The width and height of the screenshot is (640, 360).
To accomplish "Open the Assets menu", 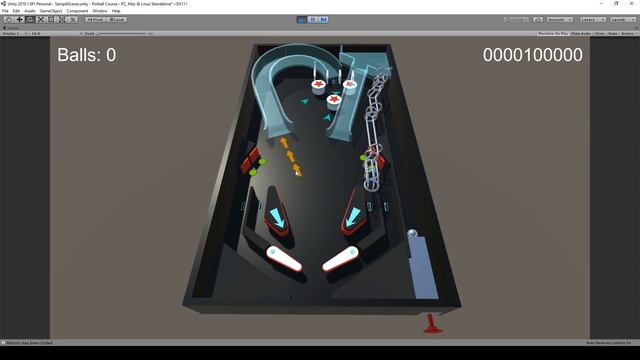I will [30, 11].
